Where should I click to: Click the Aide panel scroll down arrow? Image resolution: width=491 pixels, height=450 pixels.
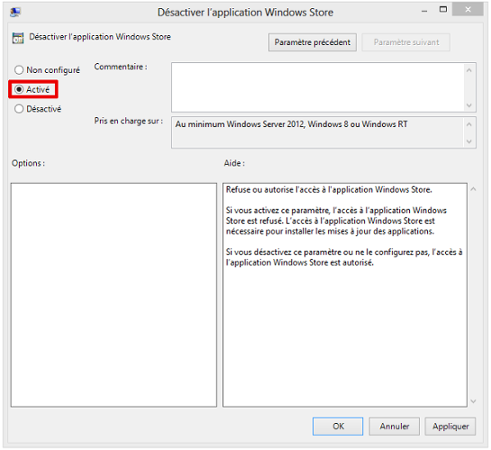click(x=473, y=401)
